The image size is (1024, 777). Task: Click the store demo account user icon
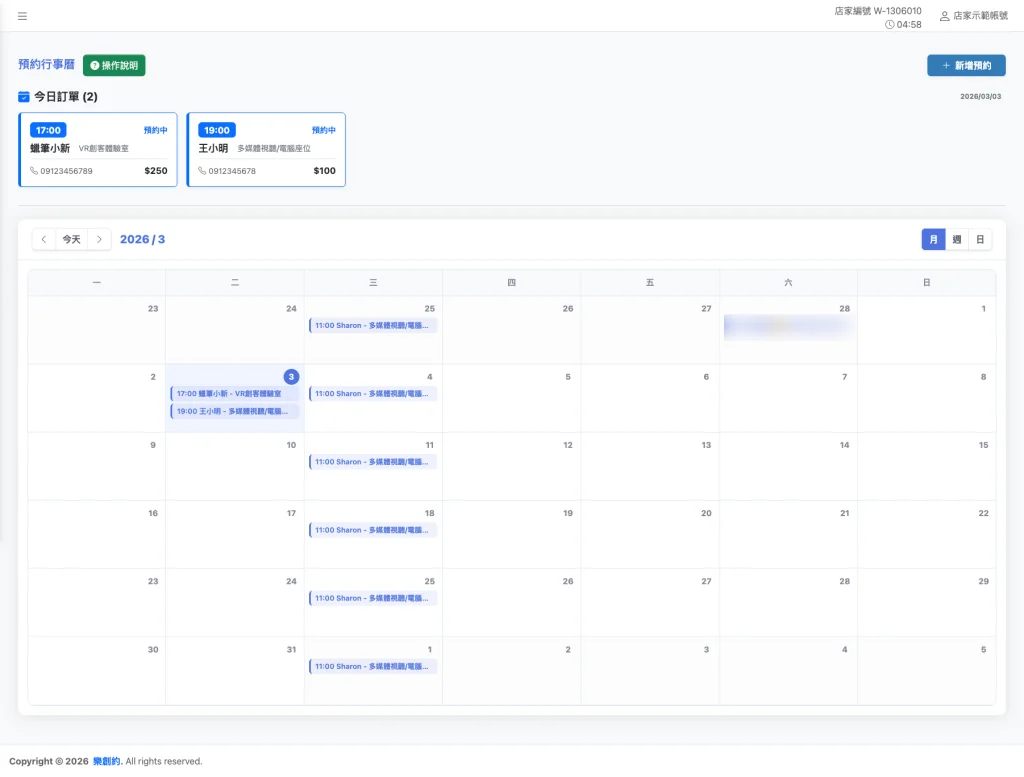[944, 16]
